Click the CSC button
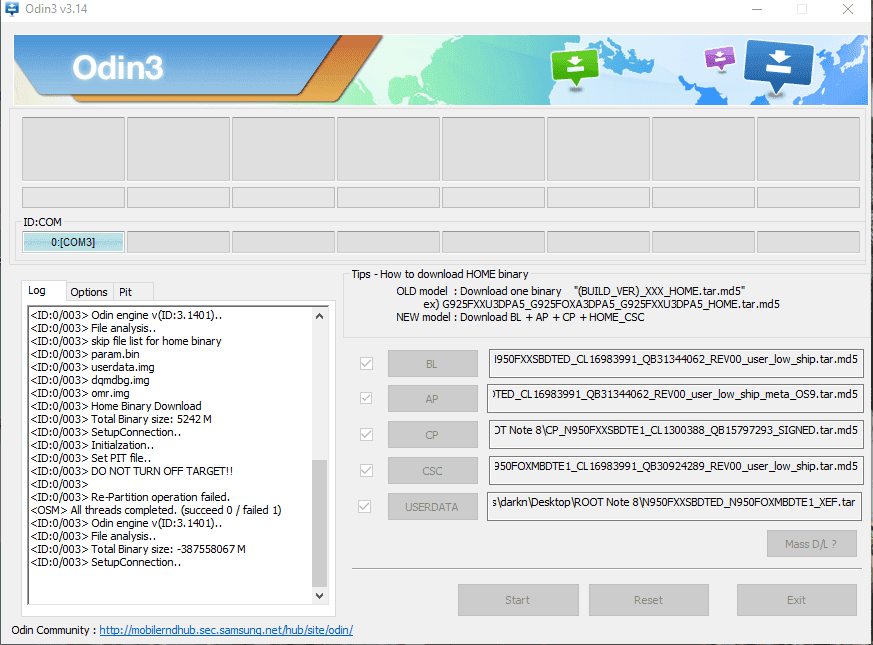The height and width of the screenshot is (645, 873). tap(433, 471)
